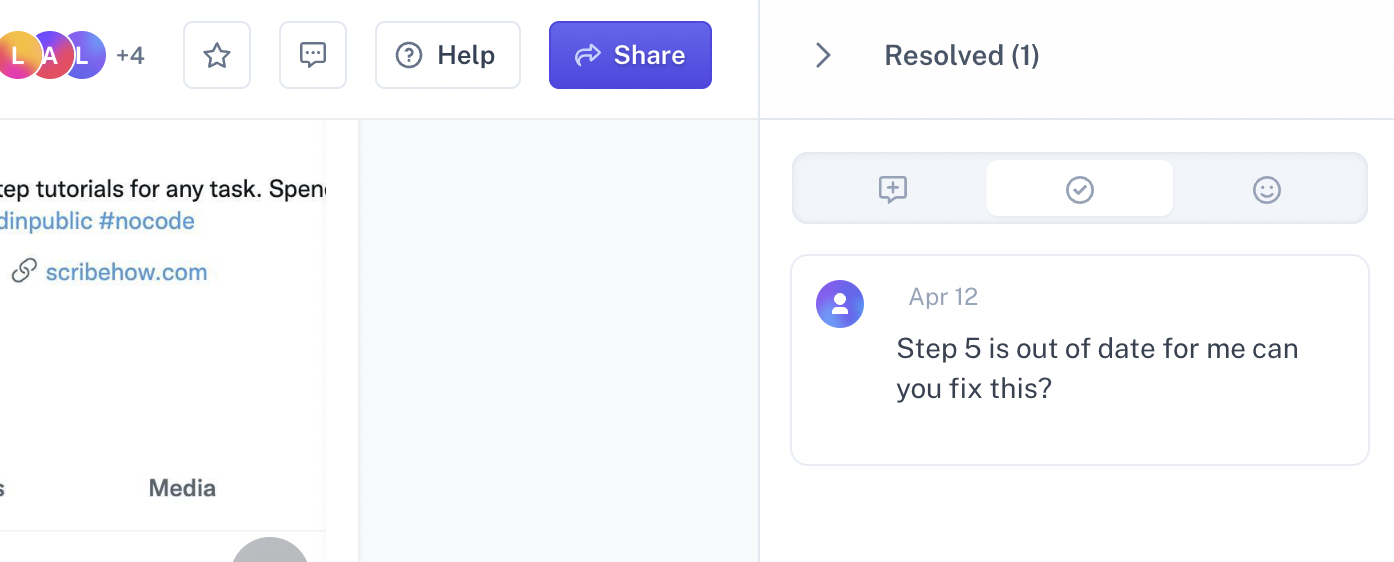Click the +4 additional collaborators indicator
The width and height of the screenshot is (1394, 562).
130,55
